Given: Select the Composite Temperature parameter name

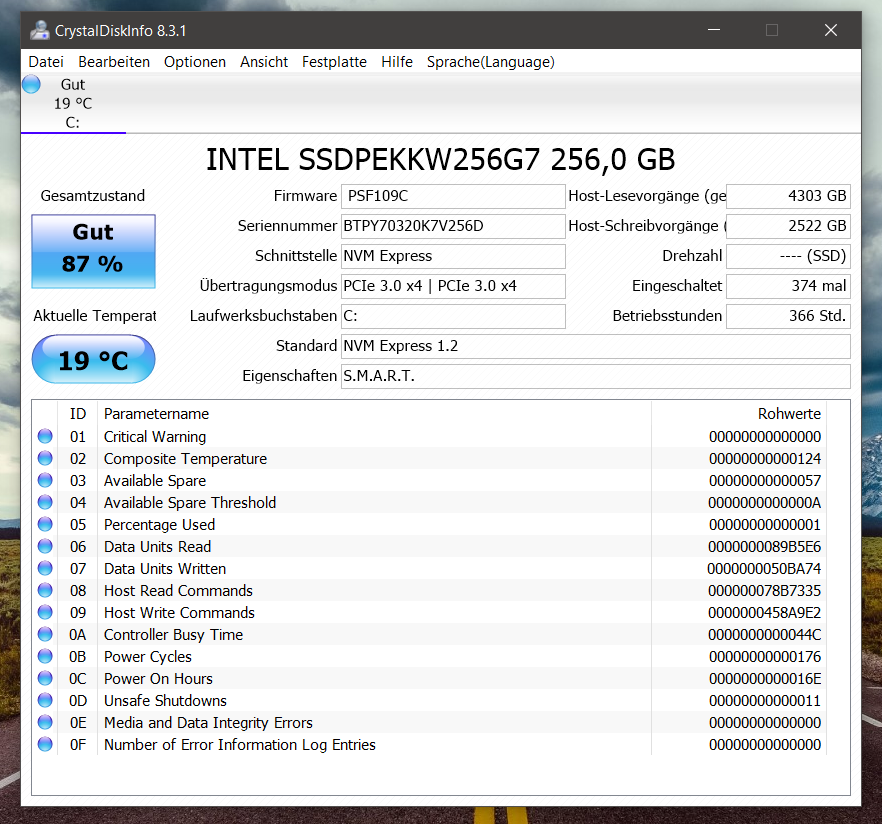Looking at the screenshot, I should (185, 458).
